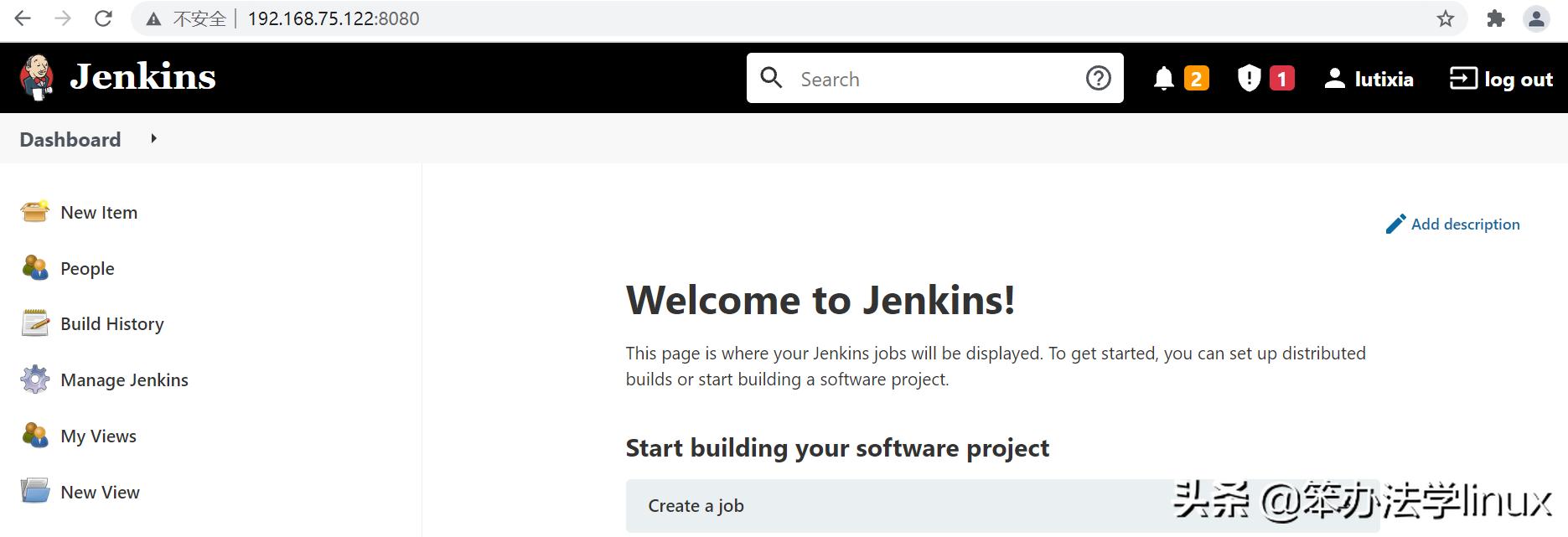The image size is (1568, 537).
Task: Open search help question mark icon
Action: [x=1098, y=78]
